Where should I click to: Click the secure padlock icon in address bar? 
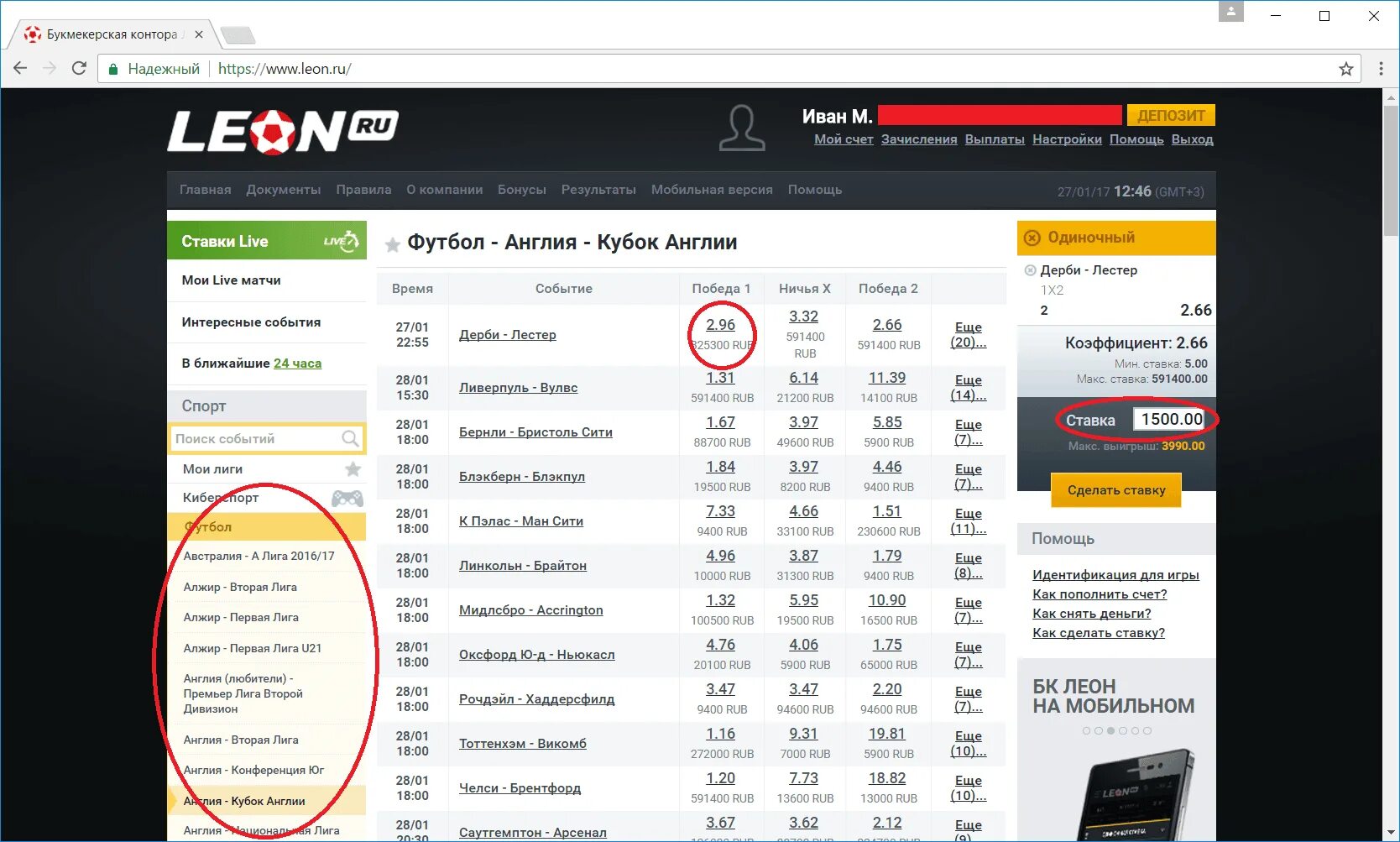pyautogui.click(x=113, y=69)
